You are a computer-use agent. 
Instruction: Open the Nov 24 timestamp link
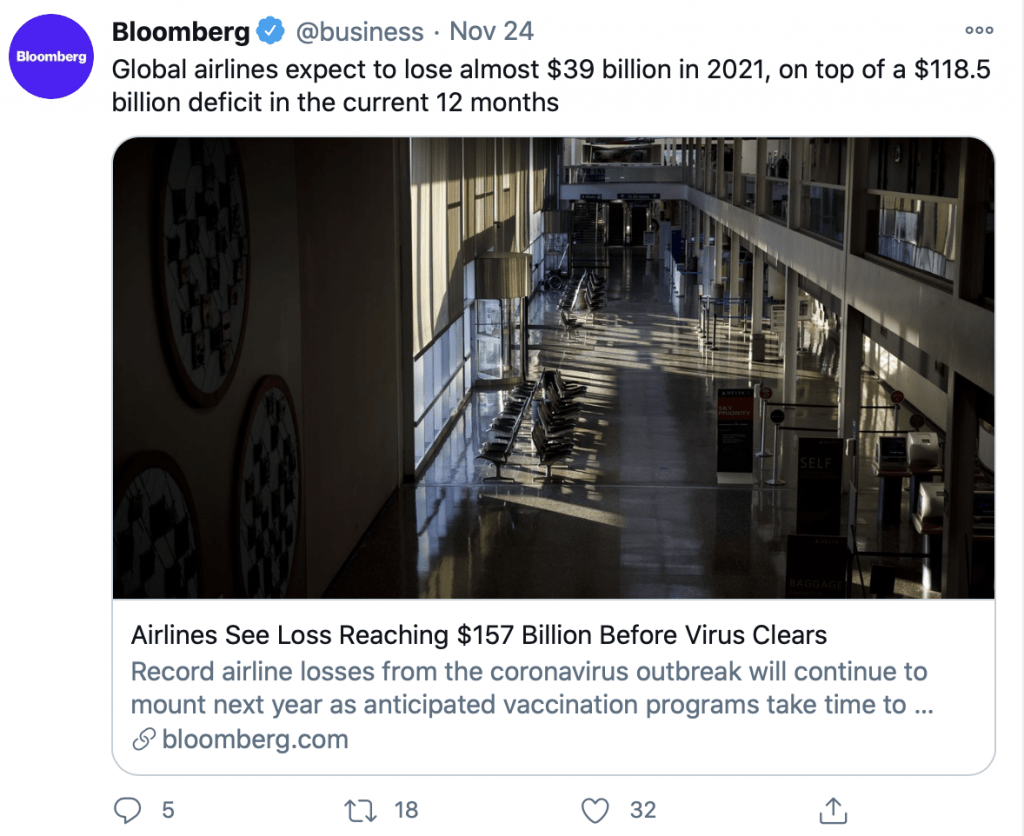click(491, 31)
